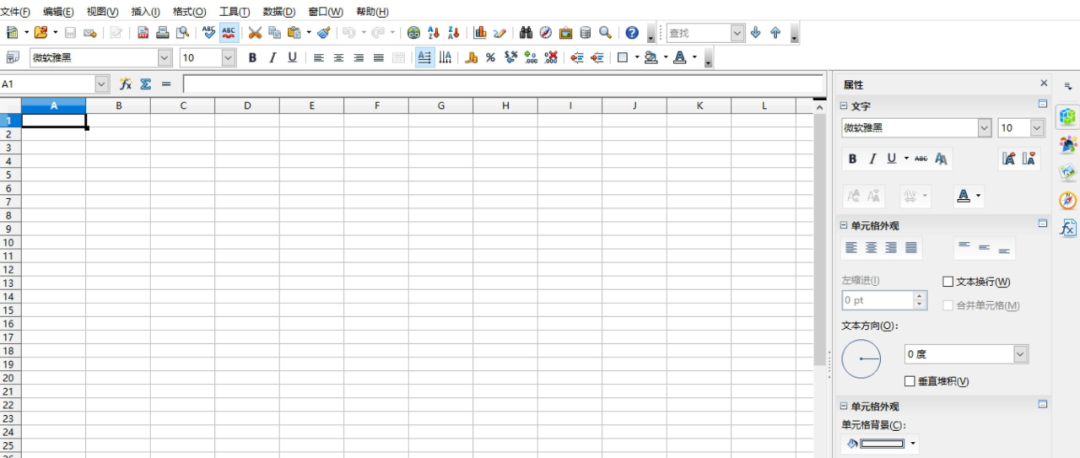The image size is (1080, 458).
Task: Toggle automatic spell checking
Action: 229,32
